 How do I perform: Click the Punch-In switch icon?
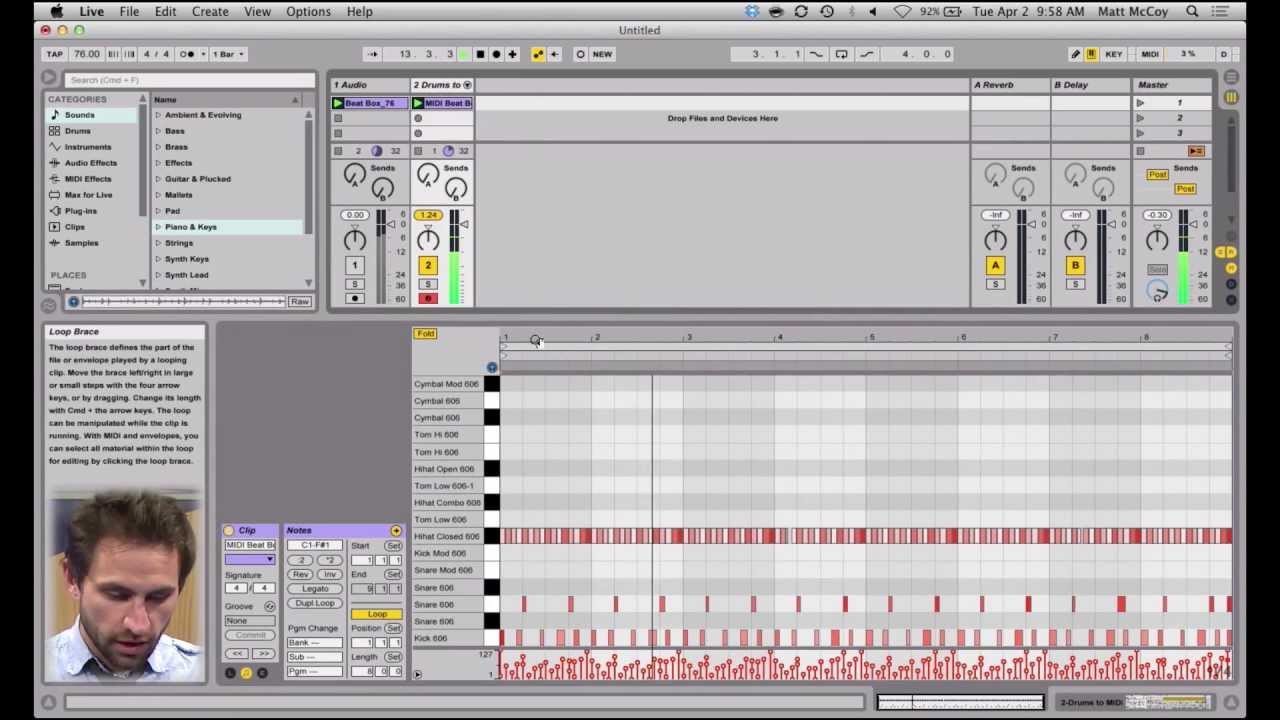click(816, 54)
